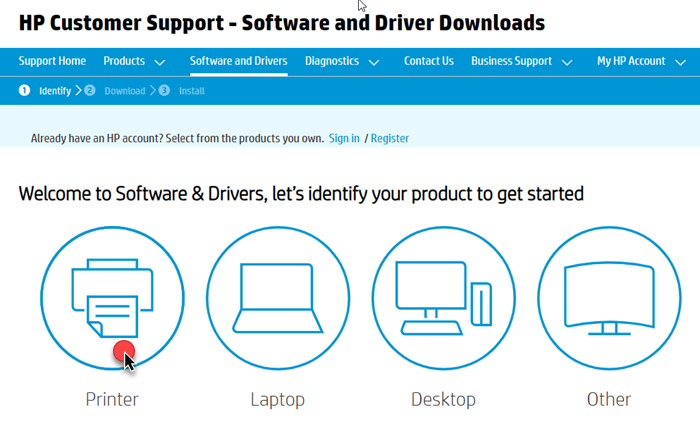Viewport: 700px width, 431px height.
Task: Open the Diagnostics menu label
Action: click(332, 61)
